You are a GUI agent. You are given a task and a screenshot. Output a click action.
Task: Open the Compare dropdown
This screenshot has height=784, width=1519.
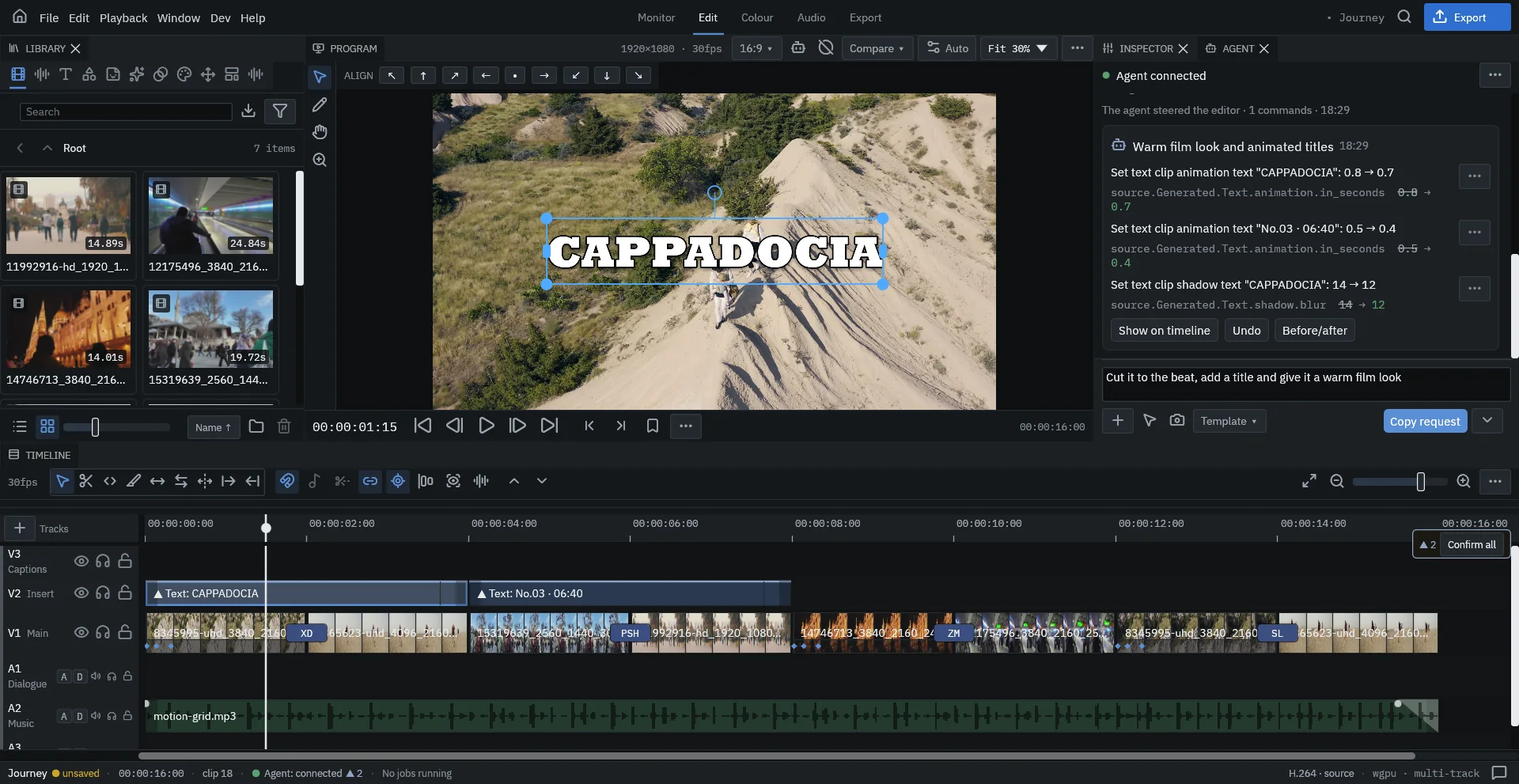click(877, 48)
